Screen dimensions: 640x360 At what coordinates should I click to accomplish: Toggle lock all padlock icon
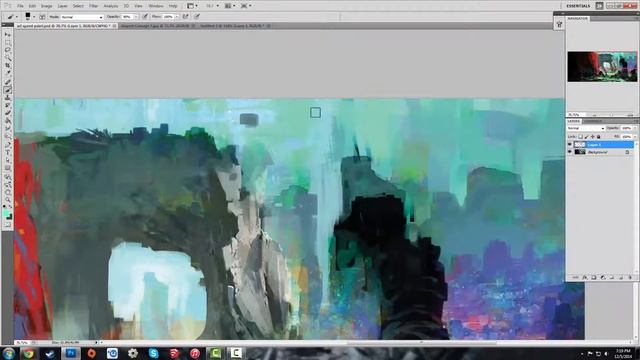(x=599, y=137)
